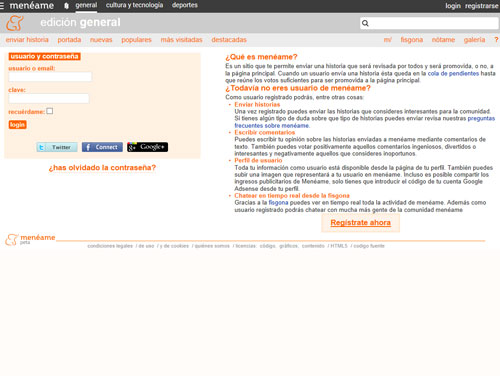Open the hamburger menu beside the menéame logo
The image size is (500, 376).
coord(2,6)
